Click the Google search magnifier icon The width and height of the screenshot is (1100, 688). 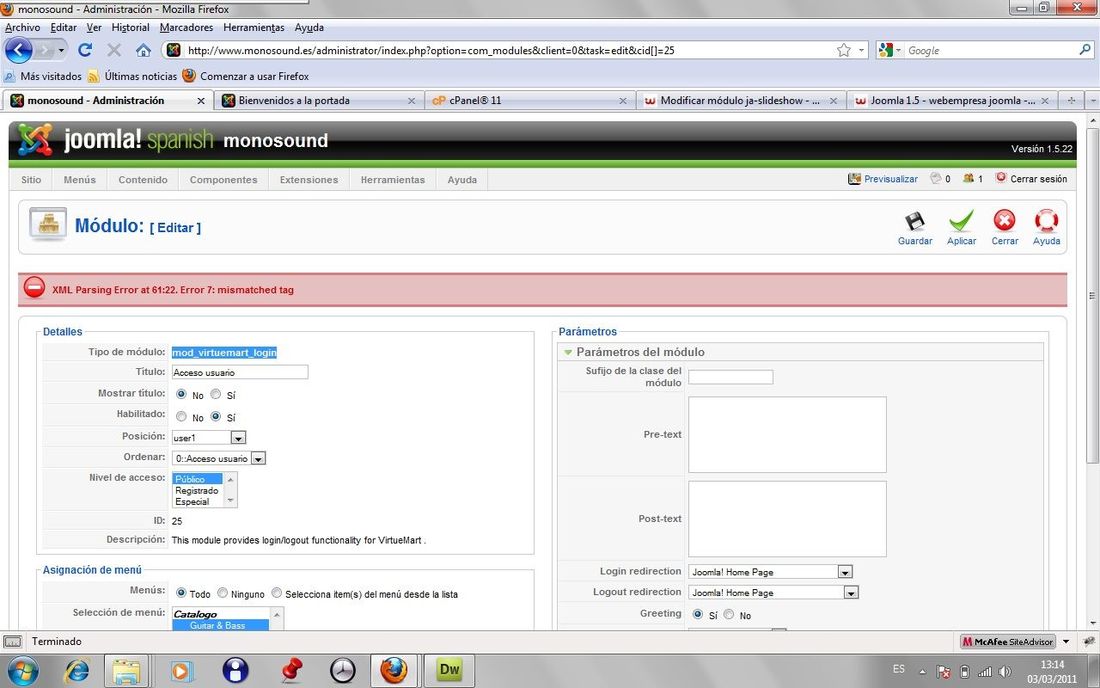tap(1085, 50)
